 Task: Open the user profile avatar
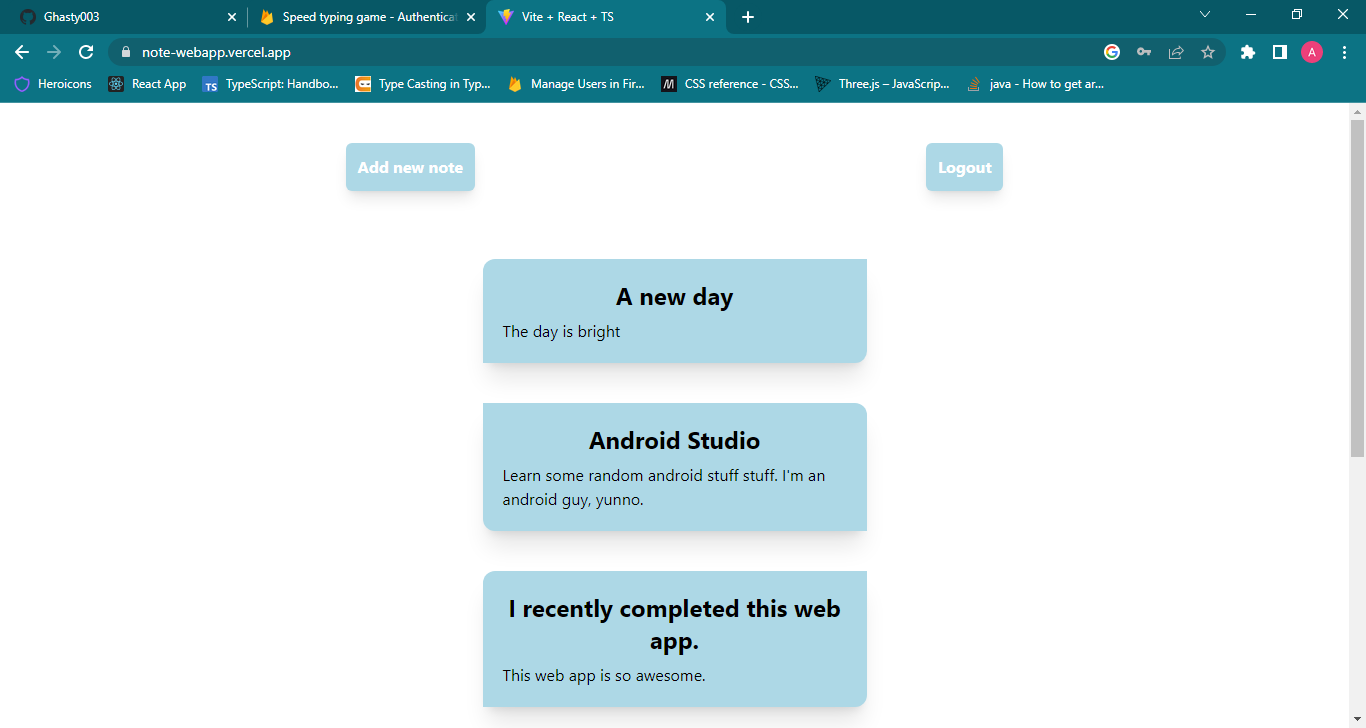click(x=1312, y=52)
